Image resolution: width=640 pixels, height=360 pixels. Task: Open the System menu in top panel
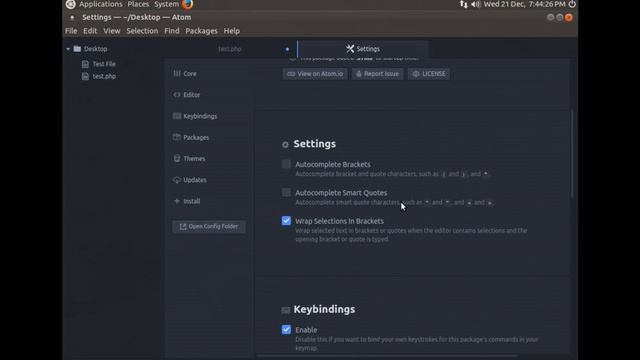pyautogui.click(x=167, y=4)
